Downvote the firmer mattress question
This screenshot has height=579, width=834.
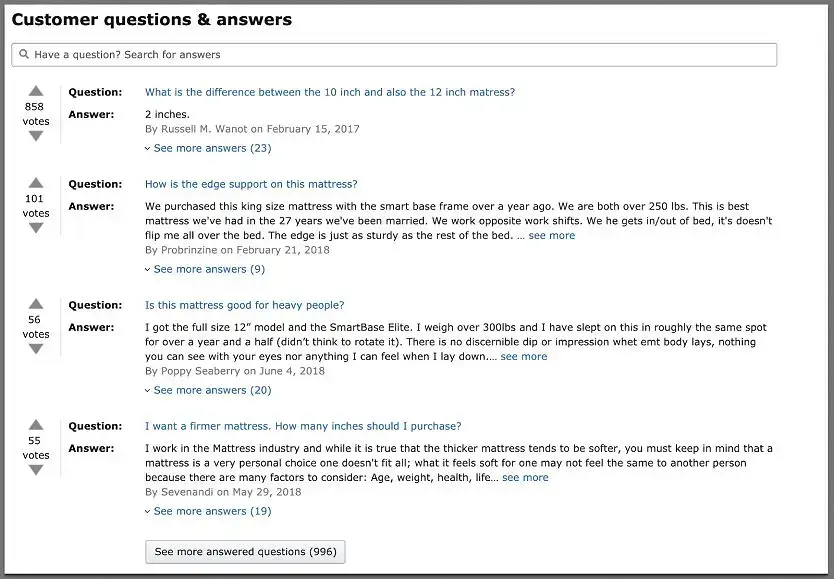point(36,470)
